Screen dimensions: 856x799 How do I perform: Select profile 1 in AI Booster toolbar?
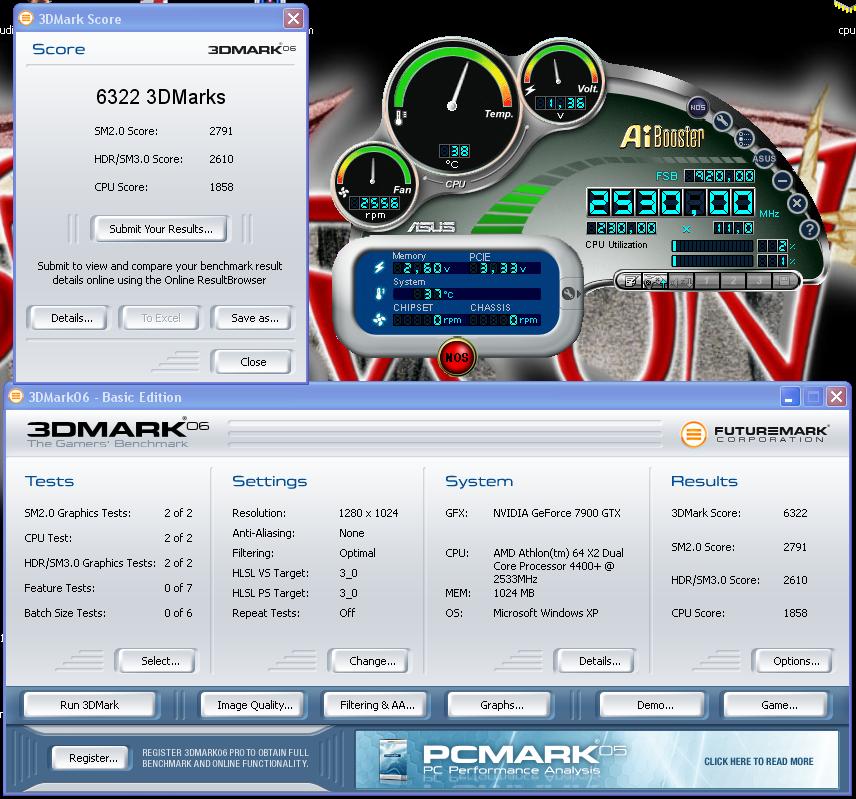[x=706, y=281]
